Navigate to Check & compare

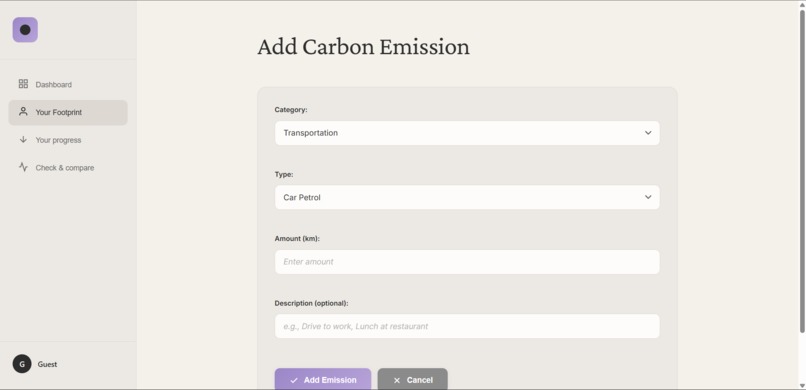point(68,168)
